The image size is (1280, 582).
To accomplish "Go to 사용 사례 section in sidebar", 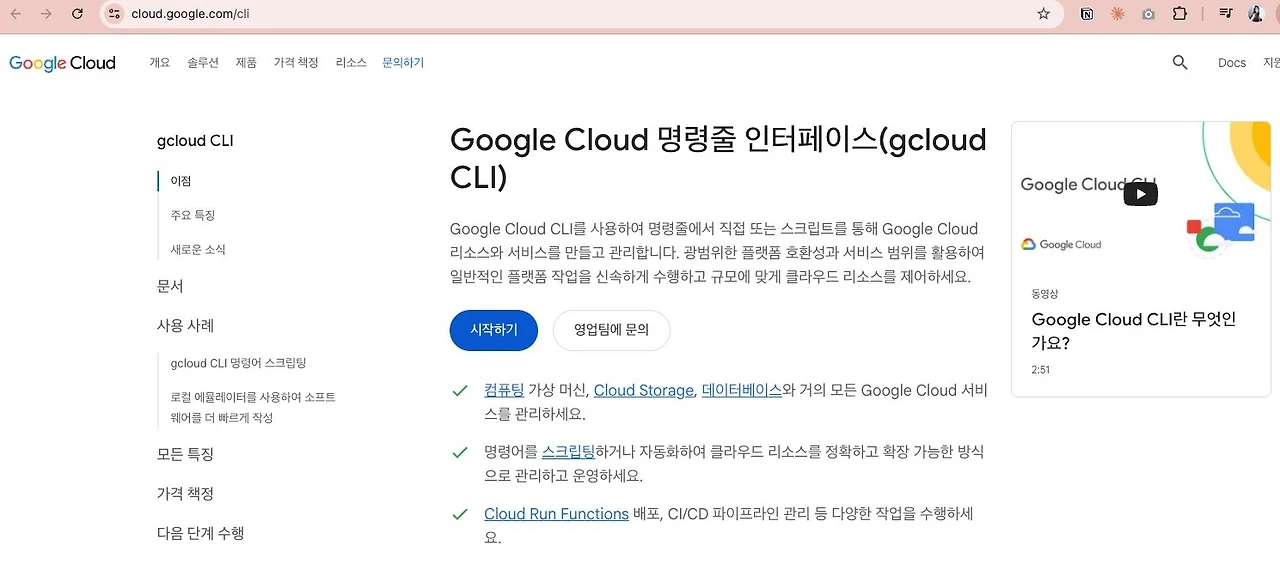I will coord(186,326).
